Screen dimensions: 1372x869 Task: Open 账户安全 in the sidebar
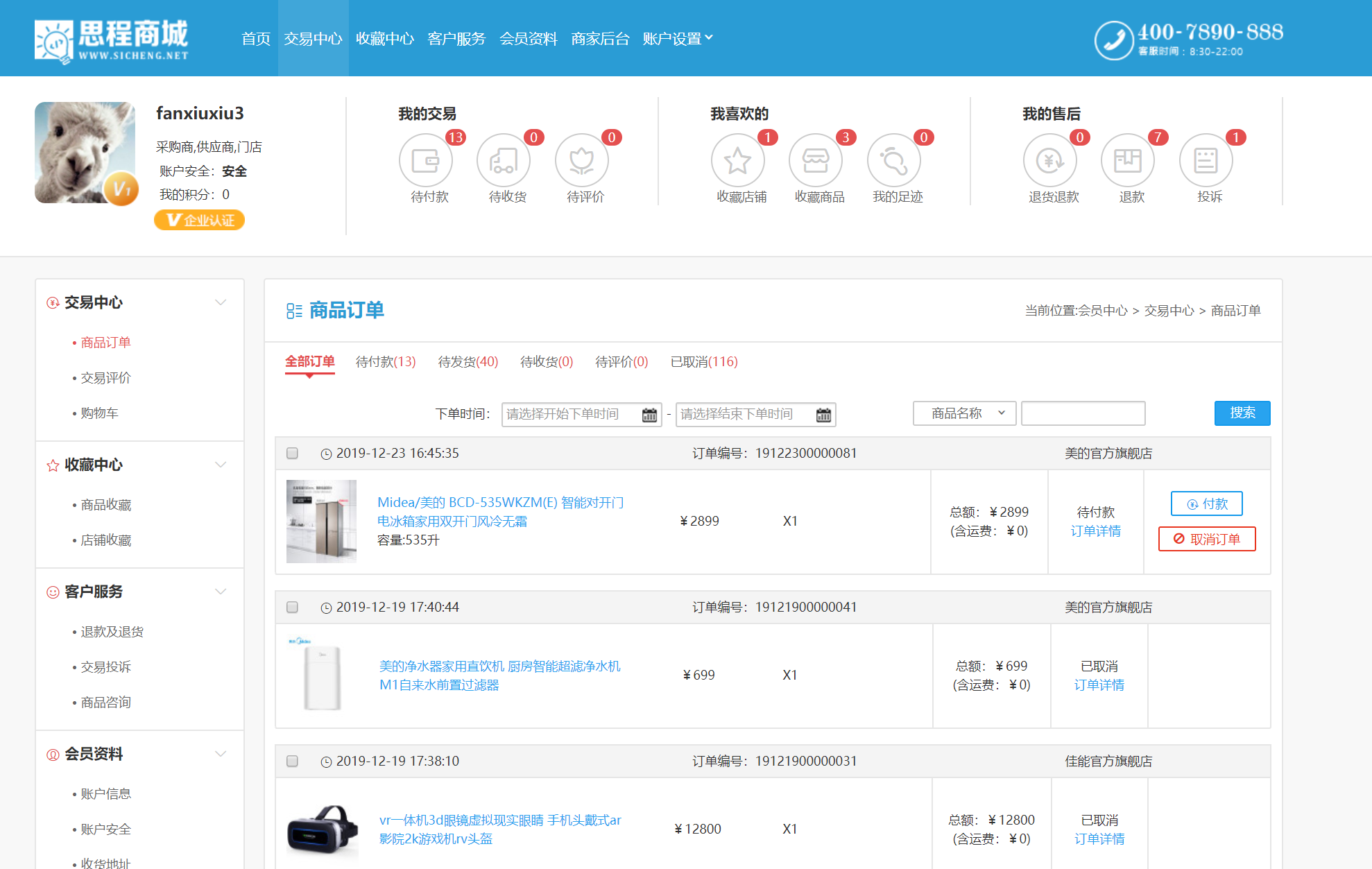(105, 829)
